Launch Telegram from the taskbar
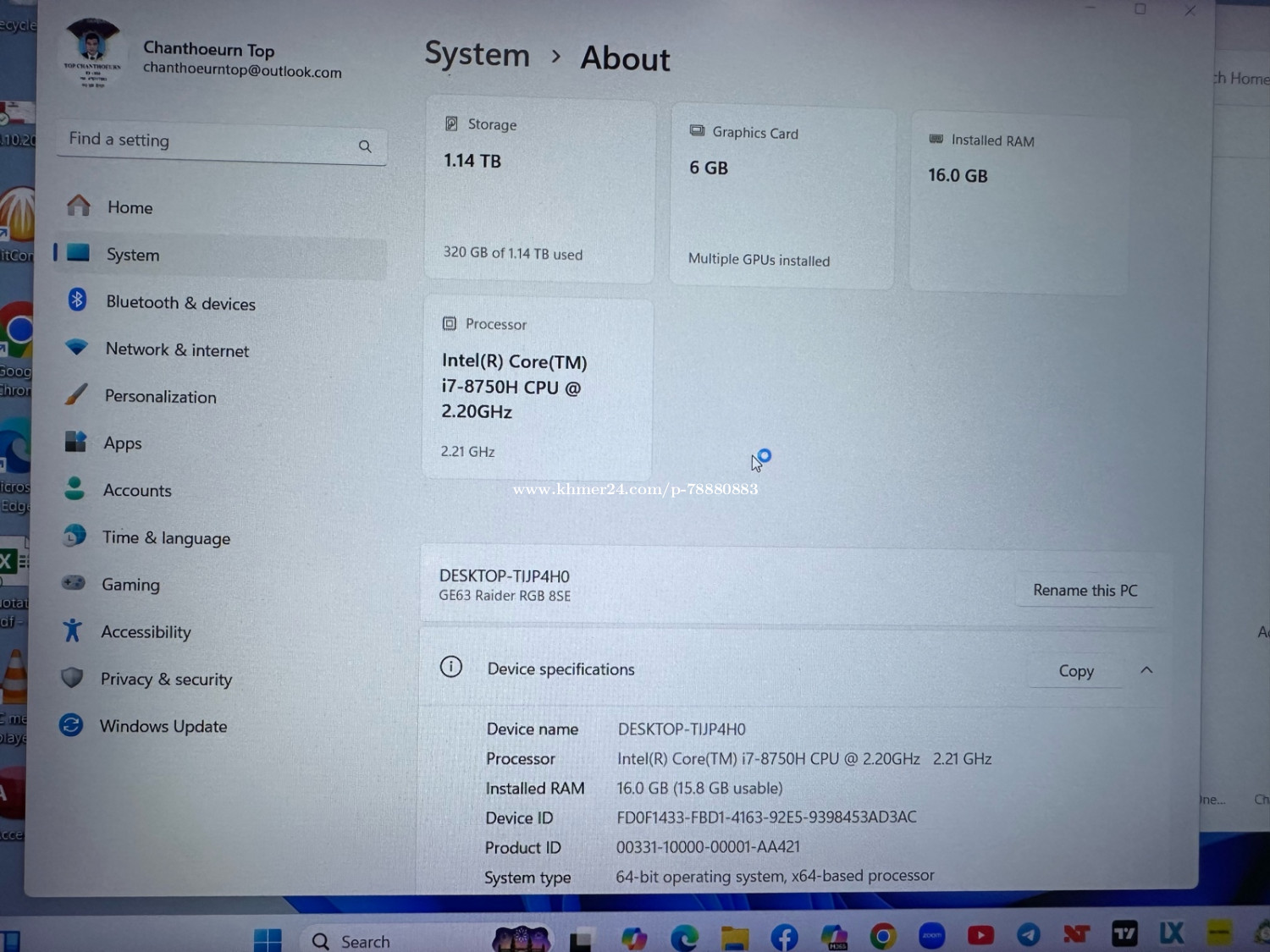Viewport: 1270px width, 952px height. (1028, 934)
